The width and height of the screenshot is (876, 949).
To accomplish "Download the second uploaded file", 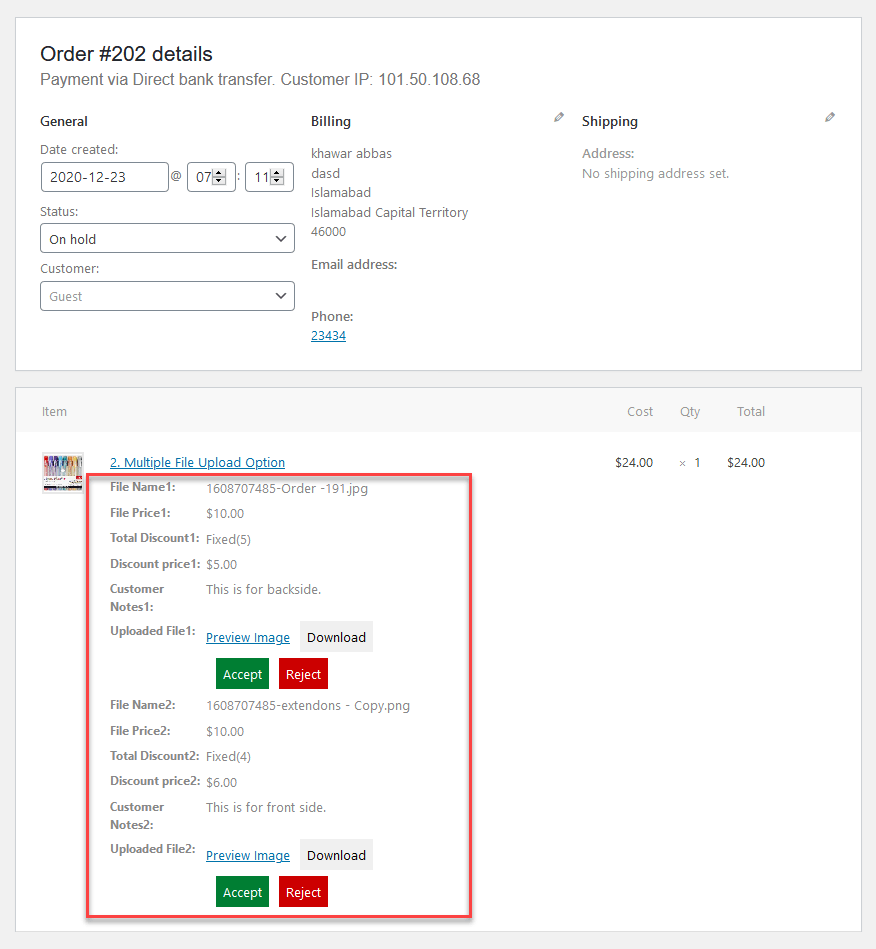I will pyautogui.click(x=336, y=855).
